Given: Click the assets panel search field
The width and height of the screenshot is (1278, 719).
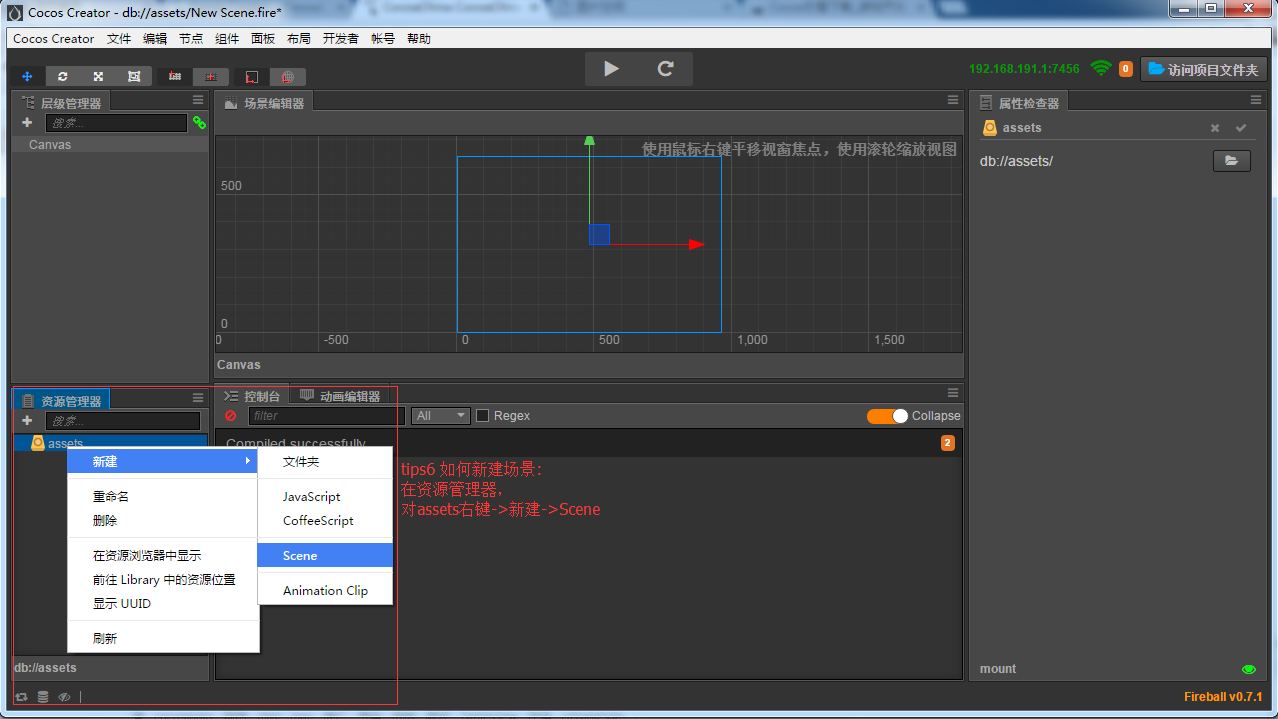Looking at the screenshot, I should coord(123,421).
